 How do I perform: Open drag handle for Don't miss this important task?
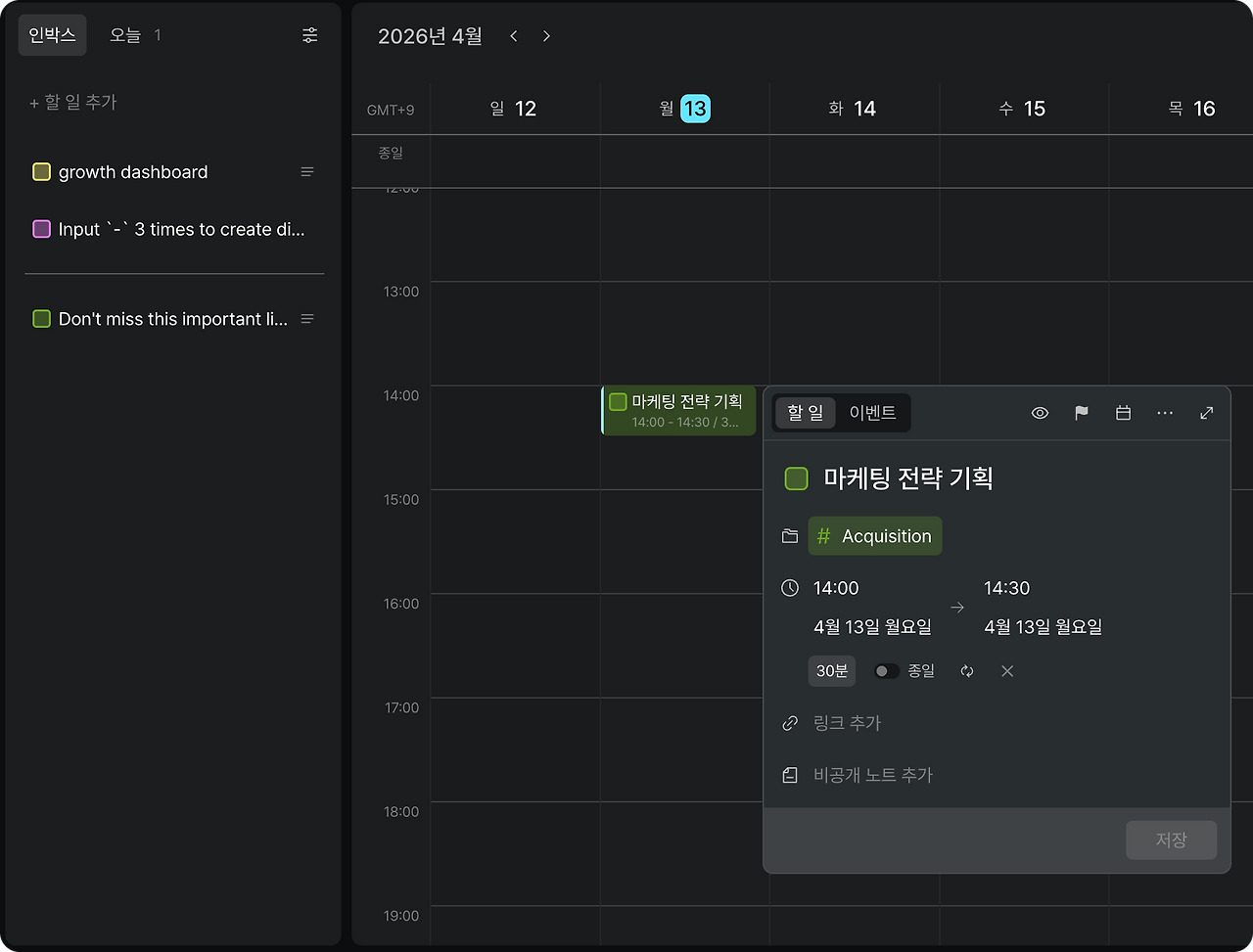[x=307, y=319]
